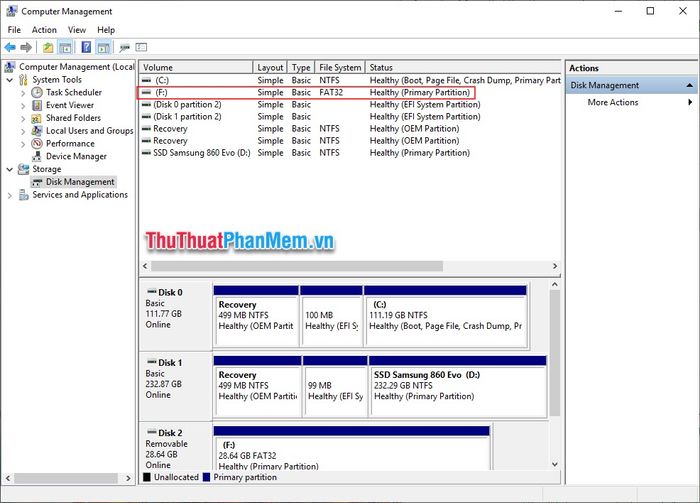The width and height of the screenshot is (700, 503).
Task: Collapse the System Tools tree node
Action: [9, 80]
